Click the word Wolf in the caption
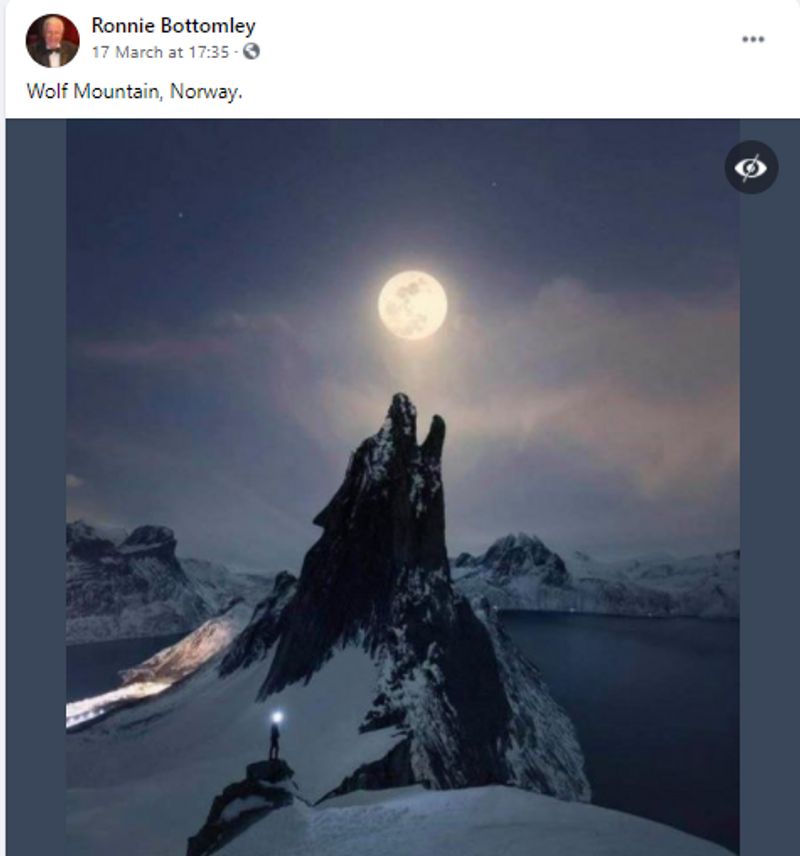Screen dimensions: 800x856 (x=47, y=91)
